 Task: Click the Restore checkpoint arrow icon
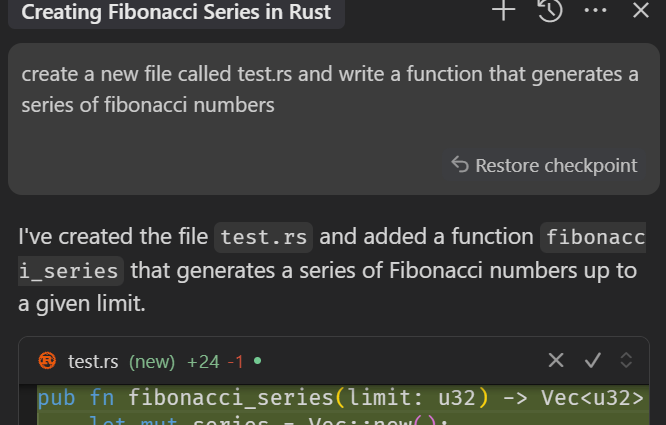460,165
